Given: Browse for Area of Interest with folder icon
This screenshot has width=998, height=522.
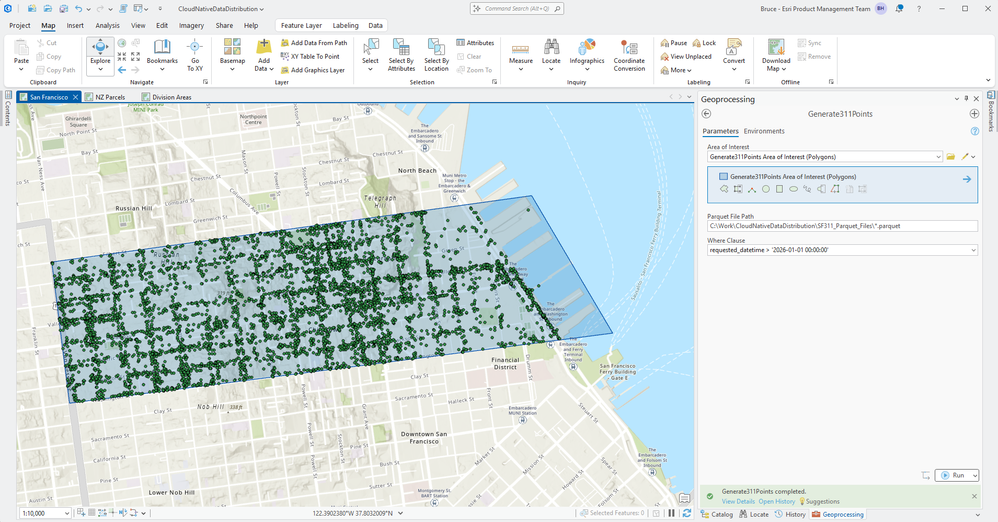Looking at the screenshot, I should (x=950, y=157).
